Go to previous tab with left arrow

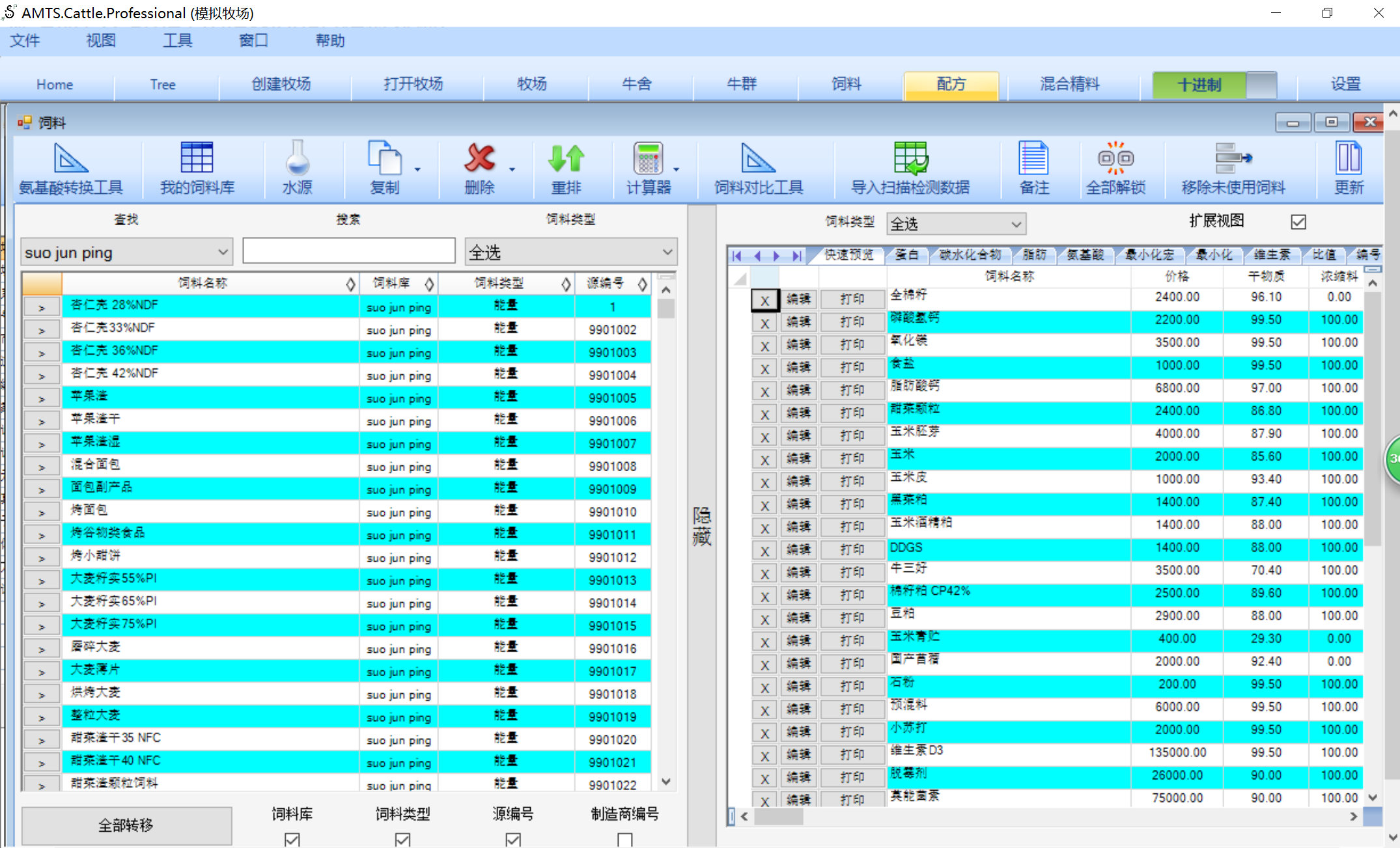point(757,256)
